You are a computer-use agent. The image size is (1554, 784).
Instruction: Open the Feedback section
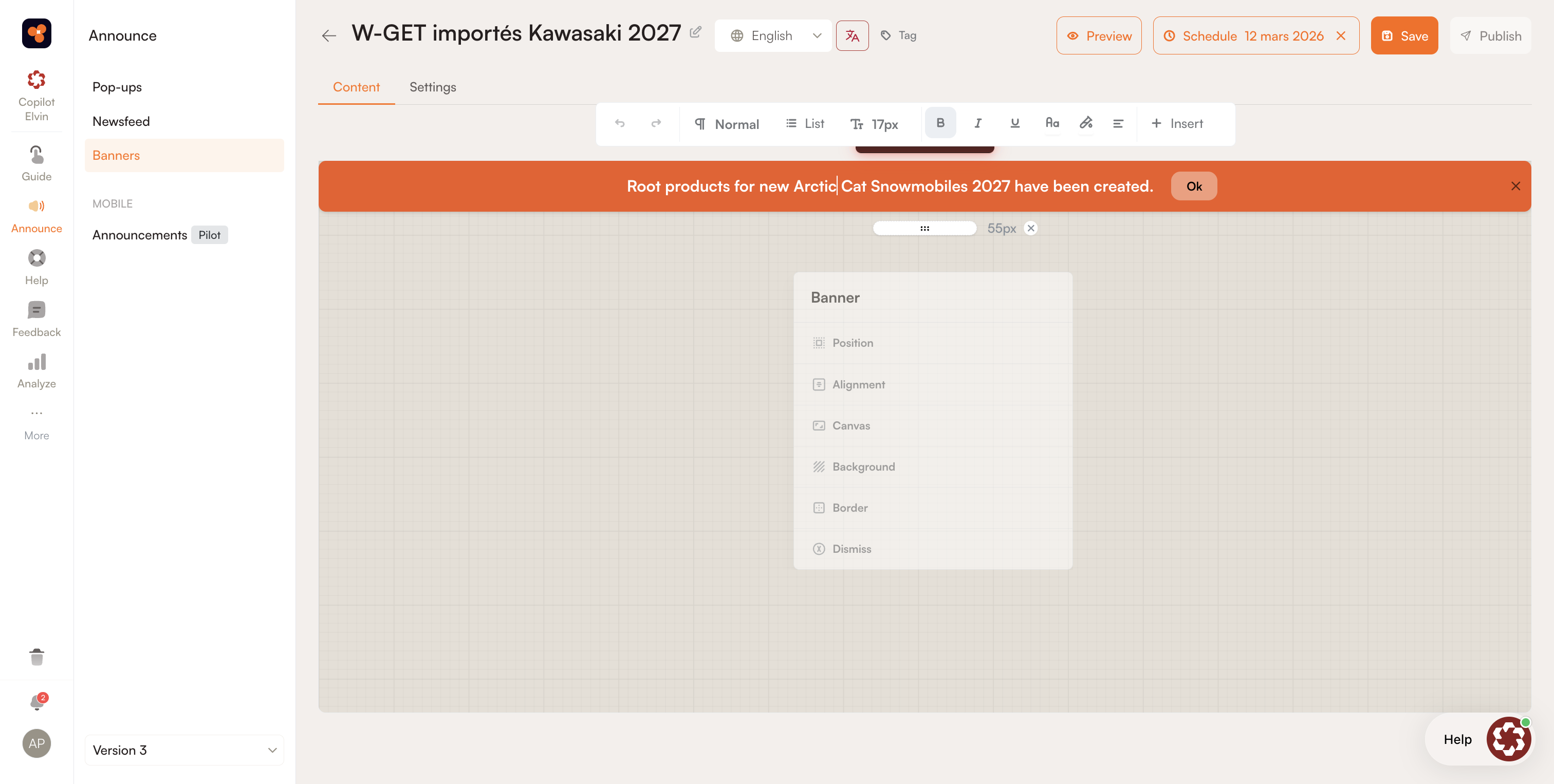coord(36,319)
